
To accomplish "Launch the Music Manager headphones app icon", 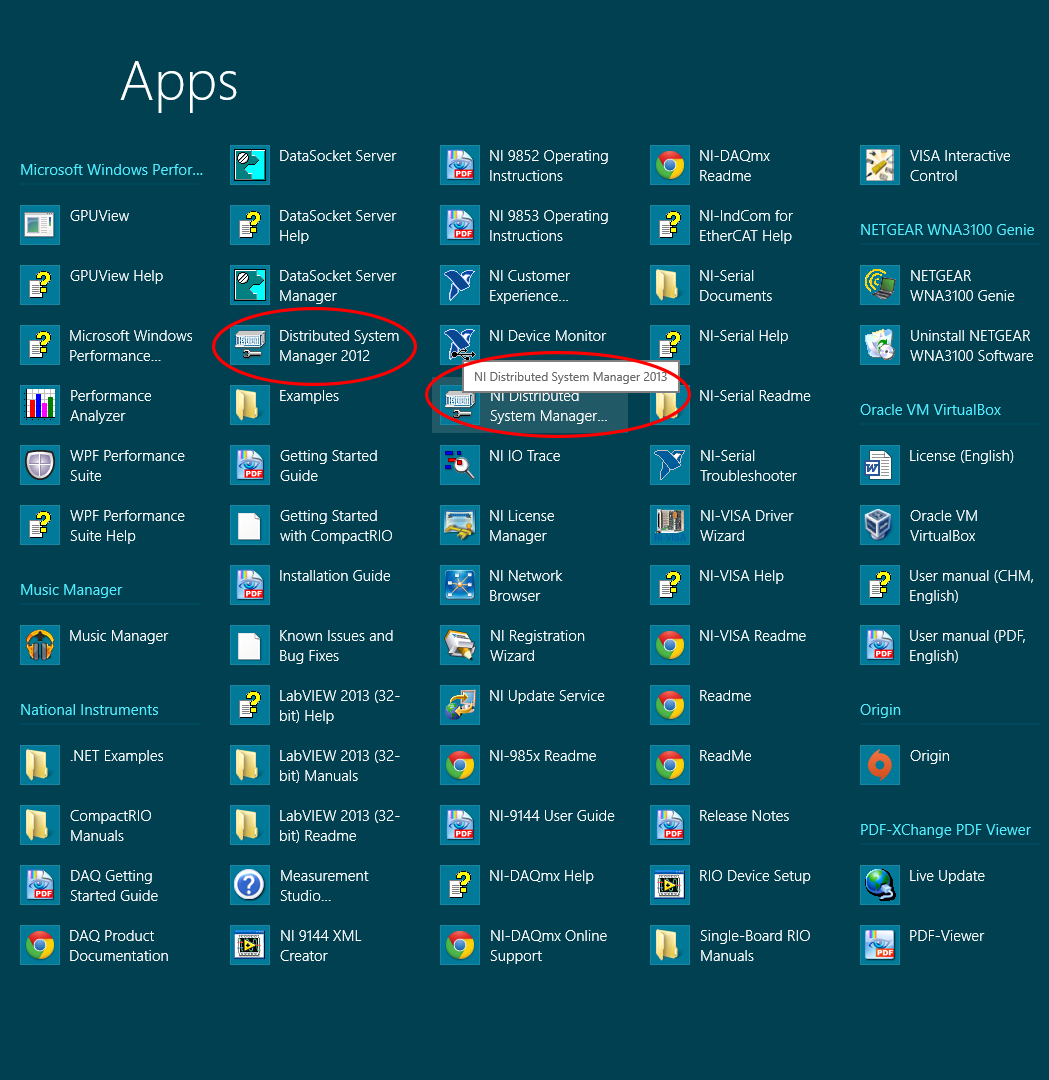I will [x=40, y=645].
